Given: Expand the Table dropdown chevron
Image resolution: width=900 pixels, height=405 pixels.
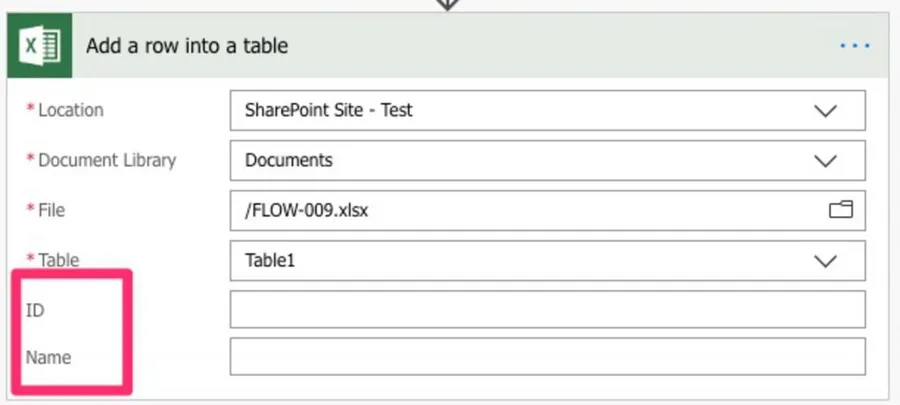Looking at the screenshot, I should [x=825, y=261].
